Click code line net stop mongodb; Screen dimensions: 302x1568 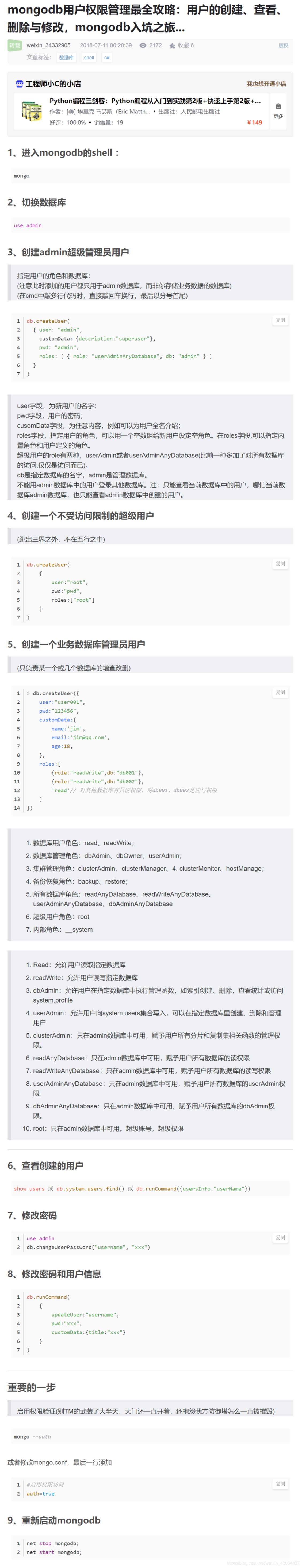(x=52, y=1543)
